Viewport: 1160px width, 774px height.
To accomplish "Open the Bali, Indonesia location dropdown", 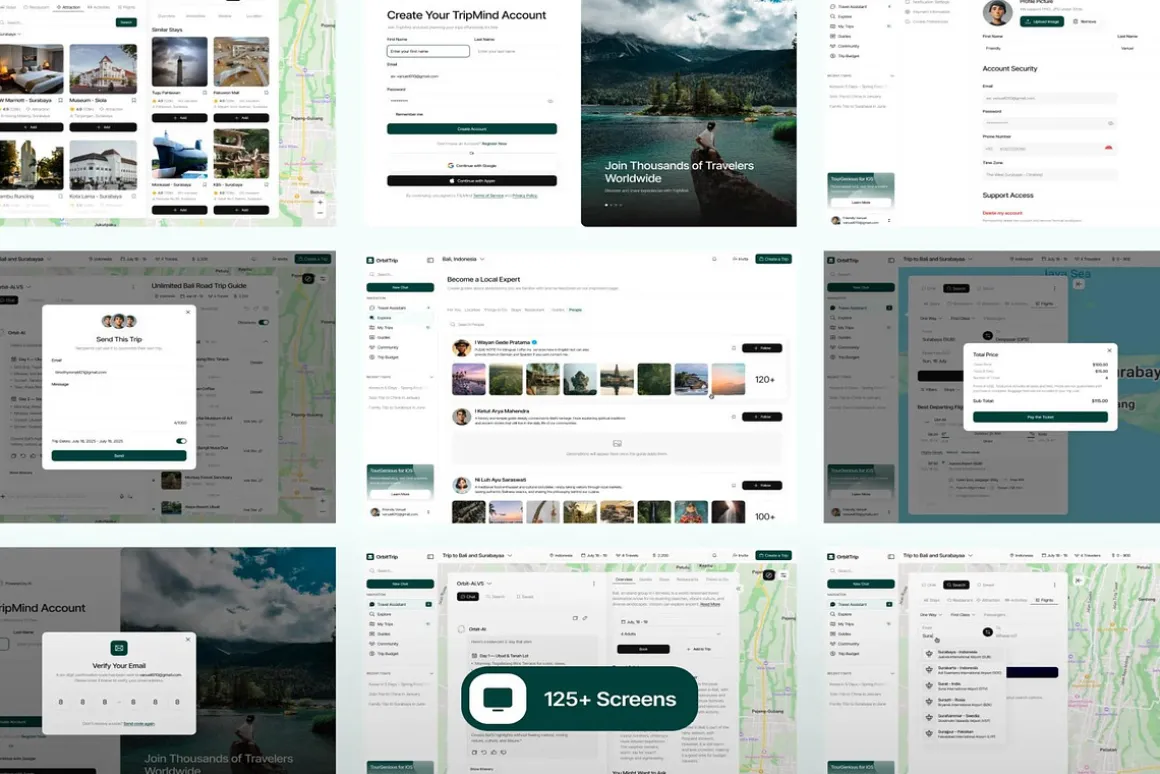I will [x=463, y=259].
